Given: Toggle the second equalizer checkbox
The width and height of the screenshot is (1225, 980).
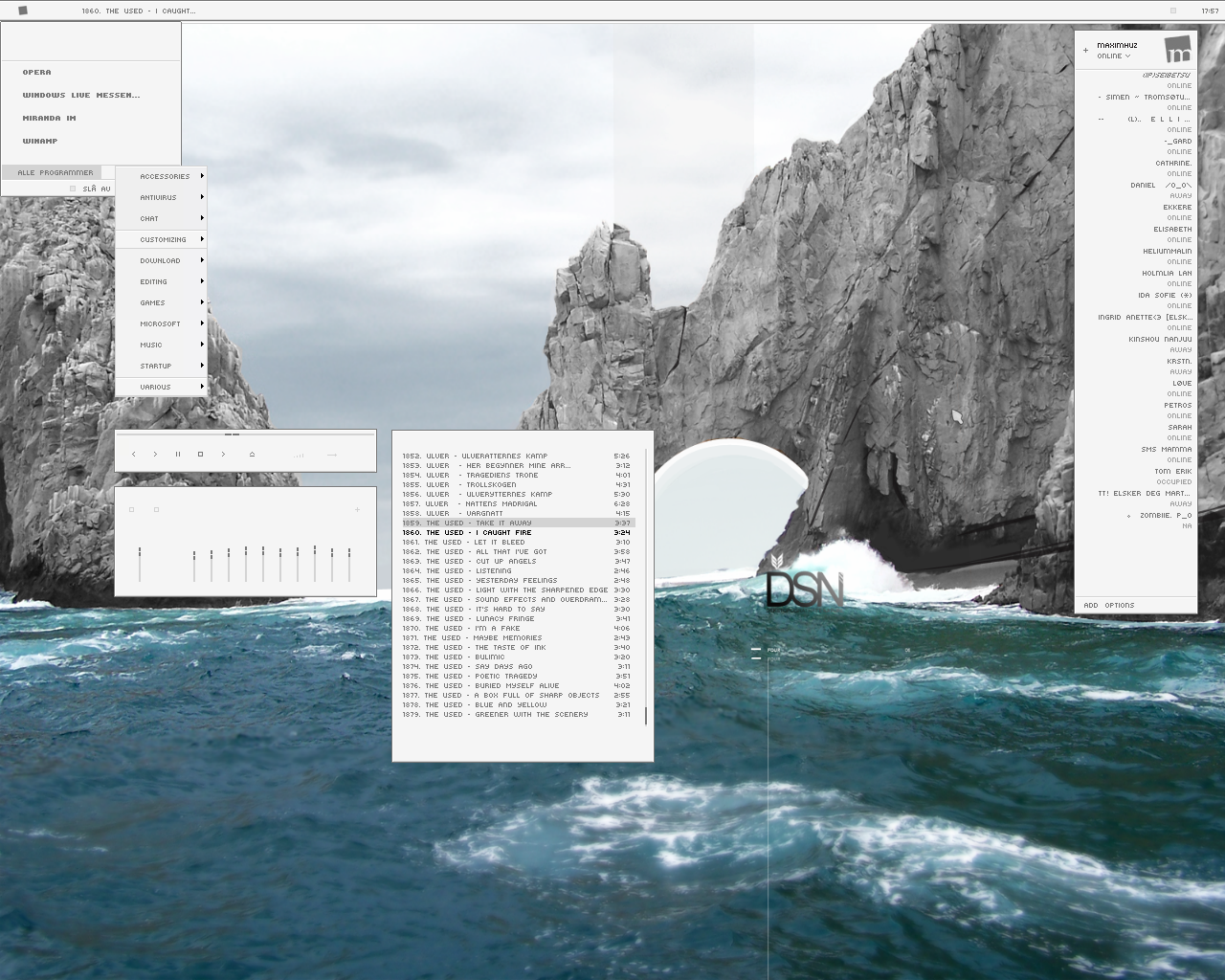Looking at the screenshot, I should click(156, 510).
